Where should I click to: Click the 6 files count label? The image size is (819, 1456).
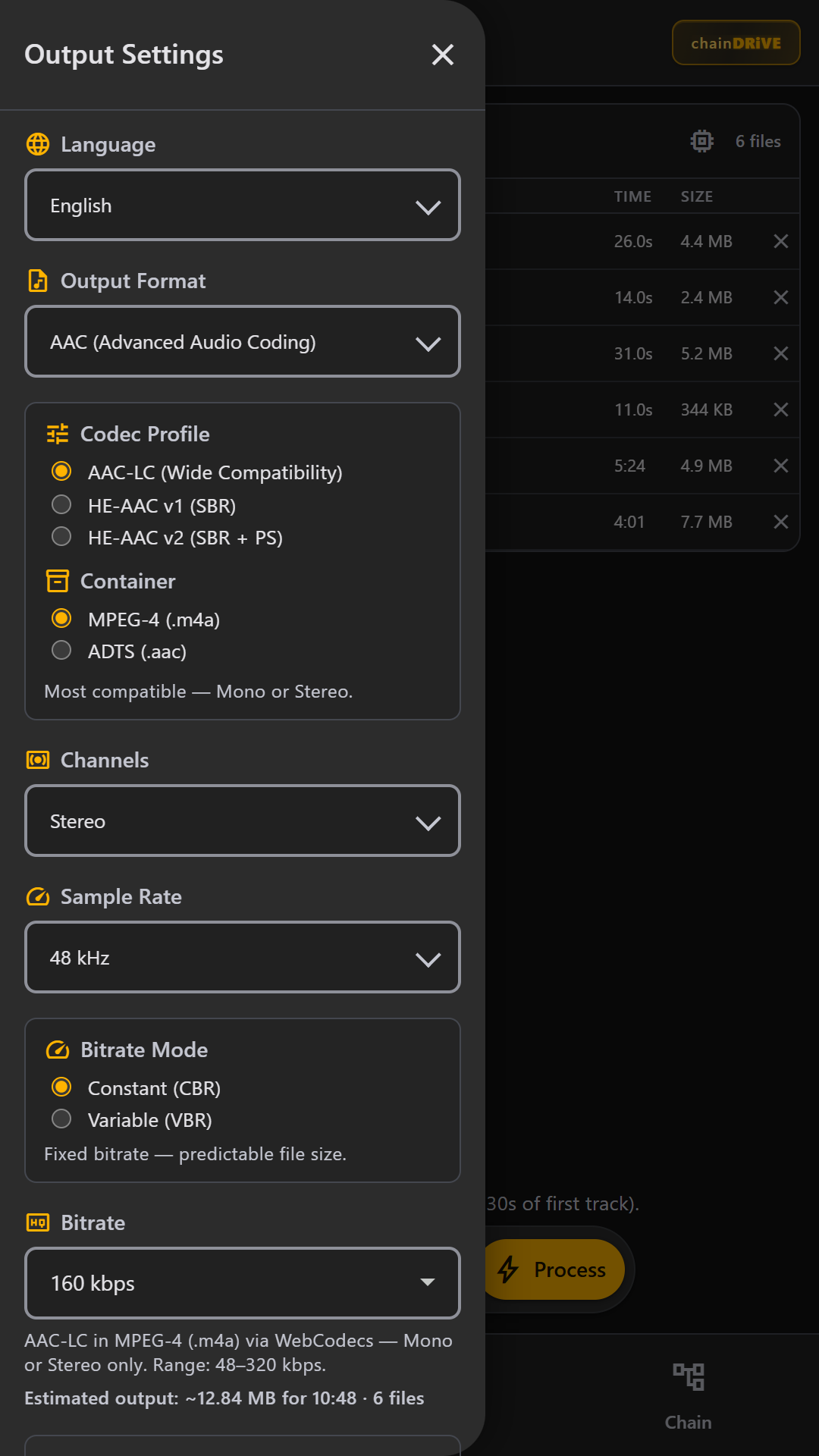point(758,141)
